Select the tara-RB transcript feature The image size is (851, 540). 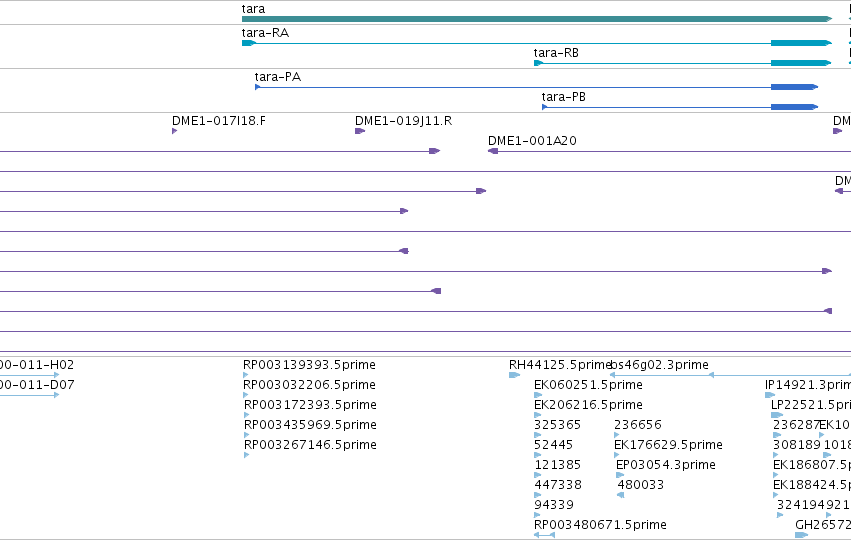tap(683, 63)
